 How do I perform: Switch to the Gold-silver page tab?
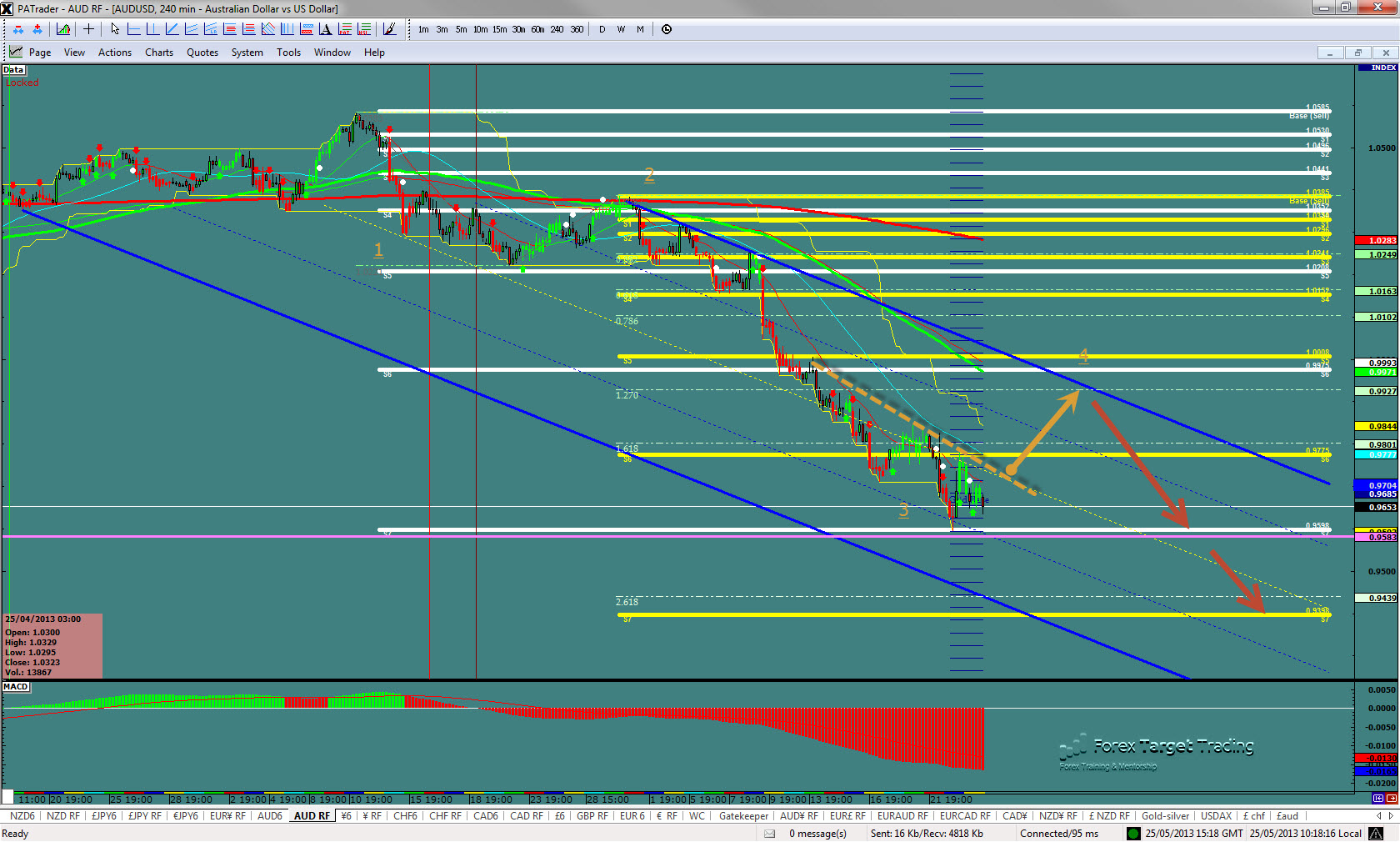coord(1165,816)
